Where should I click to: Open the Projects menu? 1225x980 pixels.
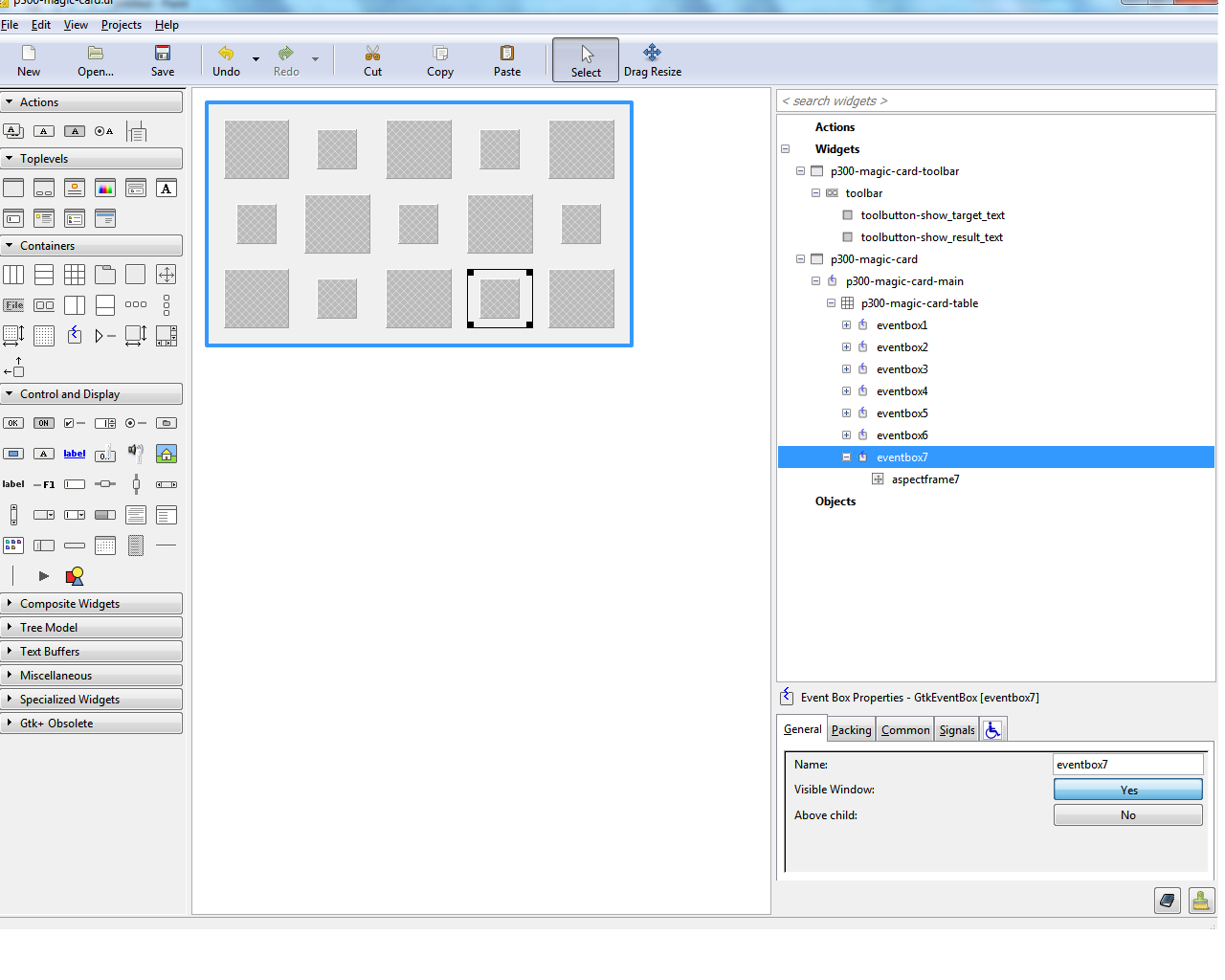click(122, 25)
